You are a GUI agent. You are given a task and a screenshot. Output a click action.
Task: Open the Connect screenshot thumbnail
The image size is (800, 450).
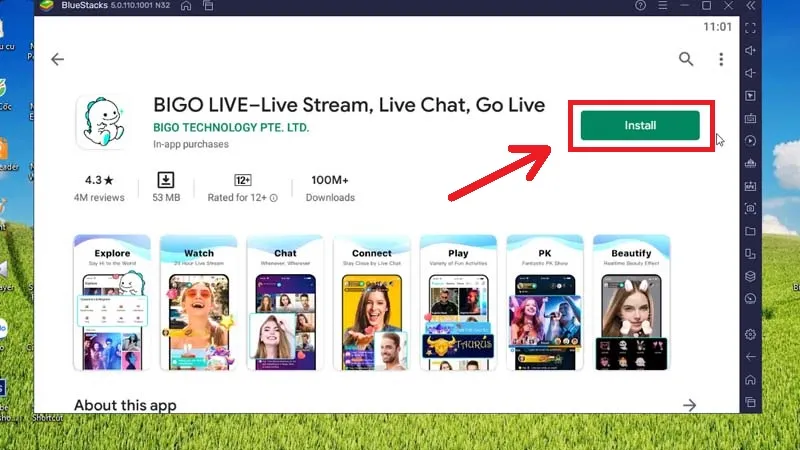[371, 303]
